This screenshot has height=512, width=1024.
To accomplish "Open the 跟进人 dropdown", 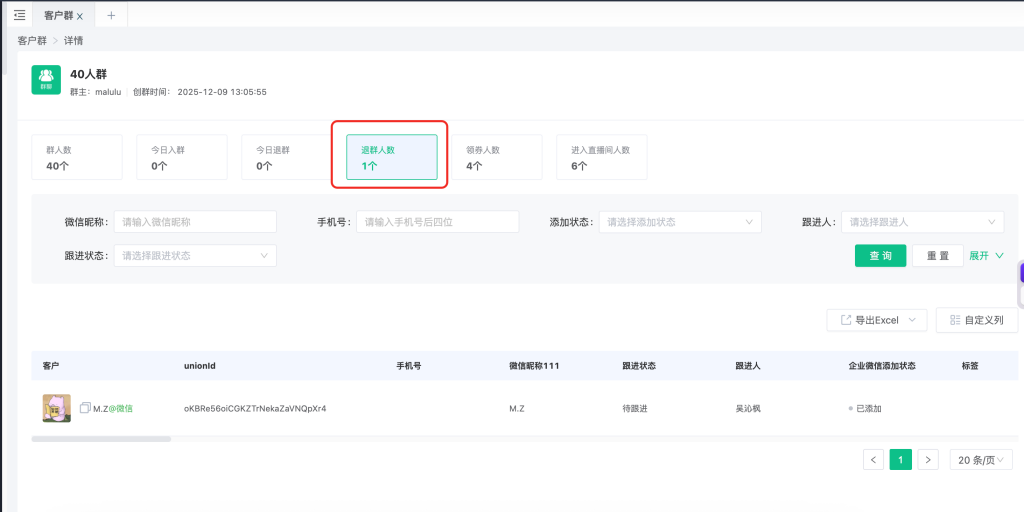I will [922, 222].
